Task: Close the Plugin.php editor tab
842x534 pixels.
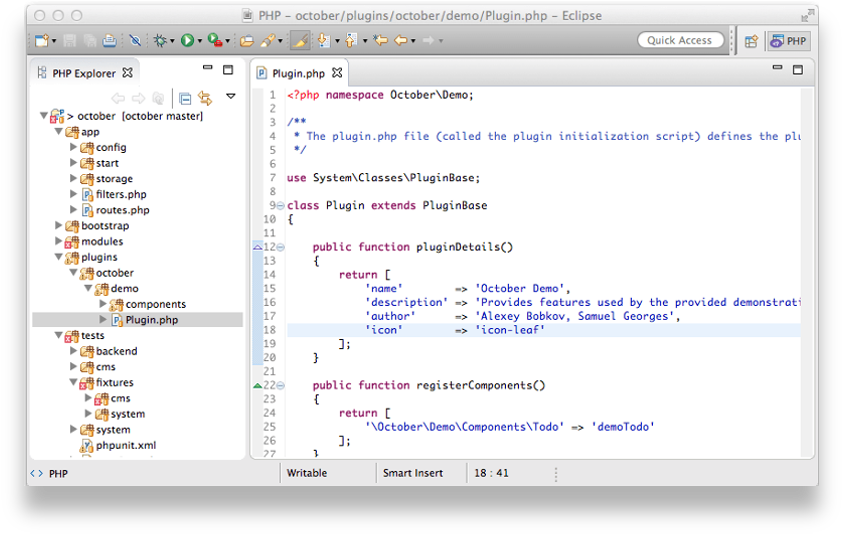Action: (x=337, y=73)
